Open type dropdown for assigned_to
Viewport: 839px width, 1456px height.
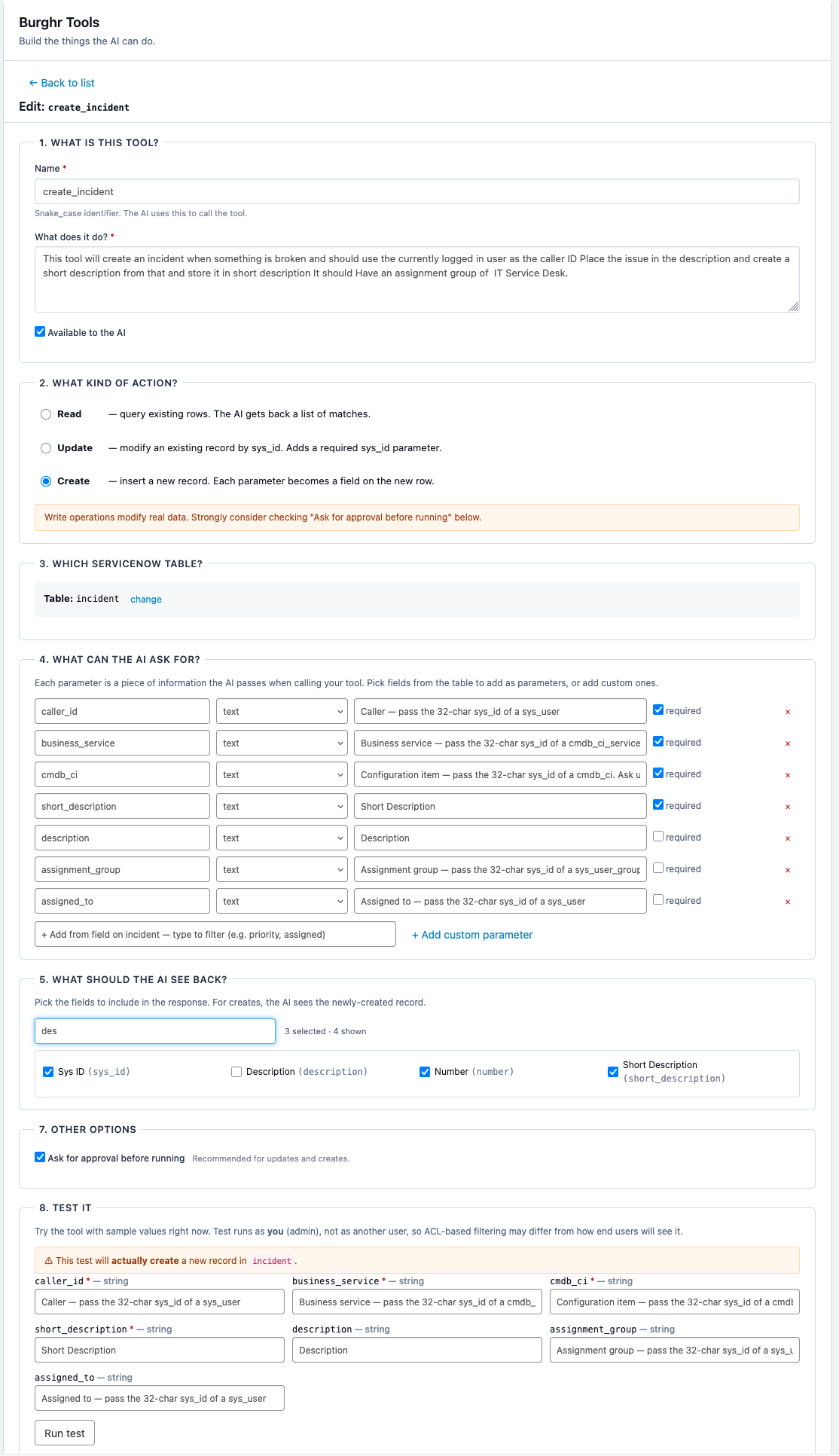(x=282, y=901)
